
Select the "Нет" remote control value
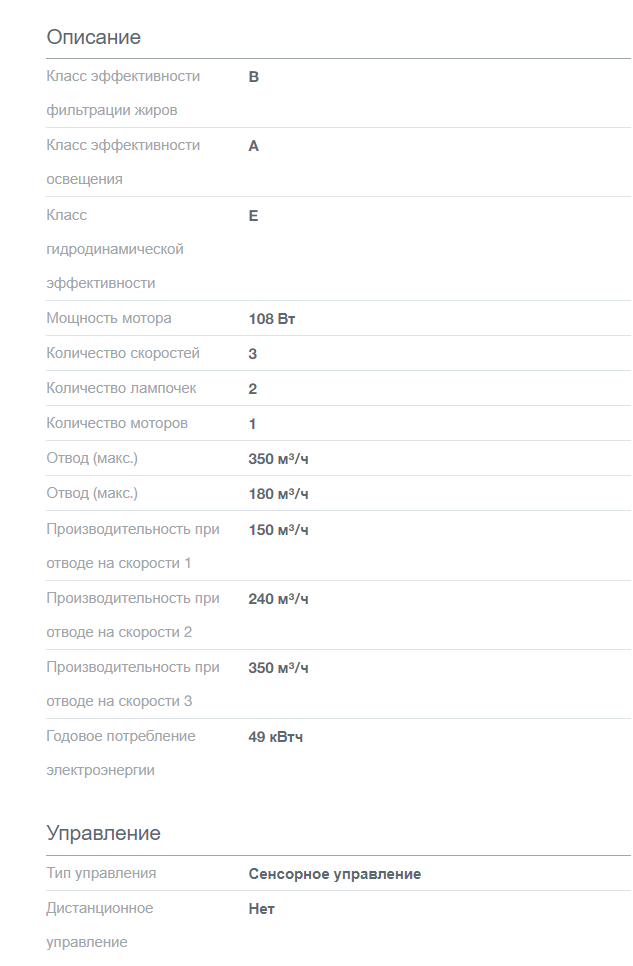click(261, 909)
